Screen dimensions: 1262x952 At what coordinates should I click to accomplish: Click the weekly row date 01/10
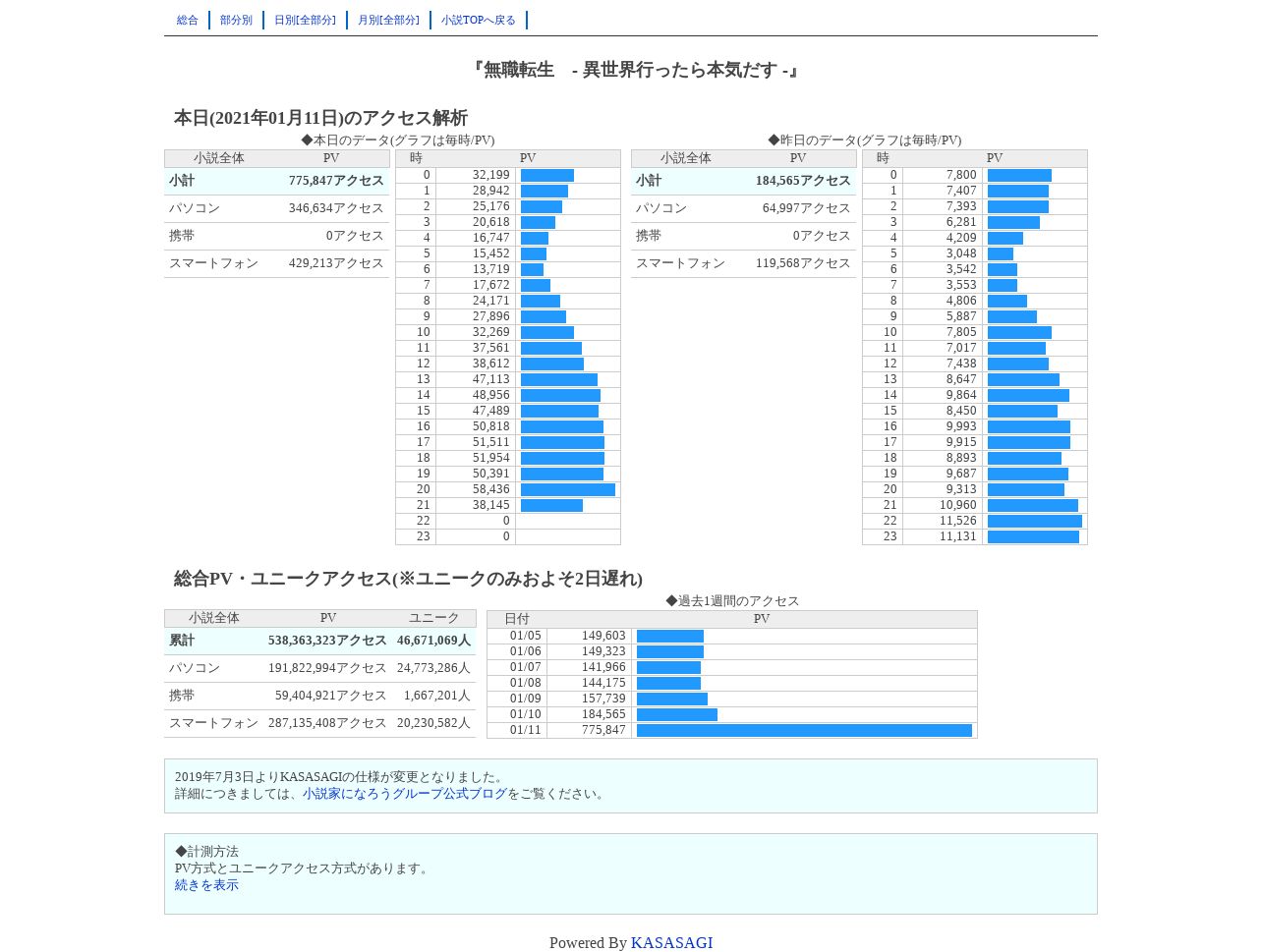pyautogui.click(x=526, y=714)
